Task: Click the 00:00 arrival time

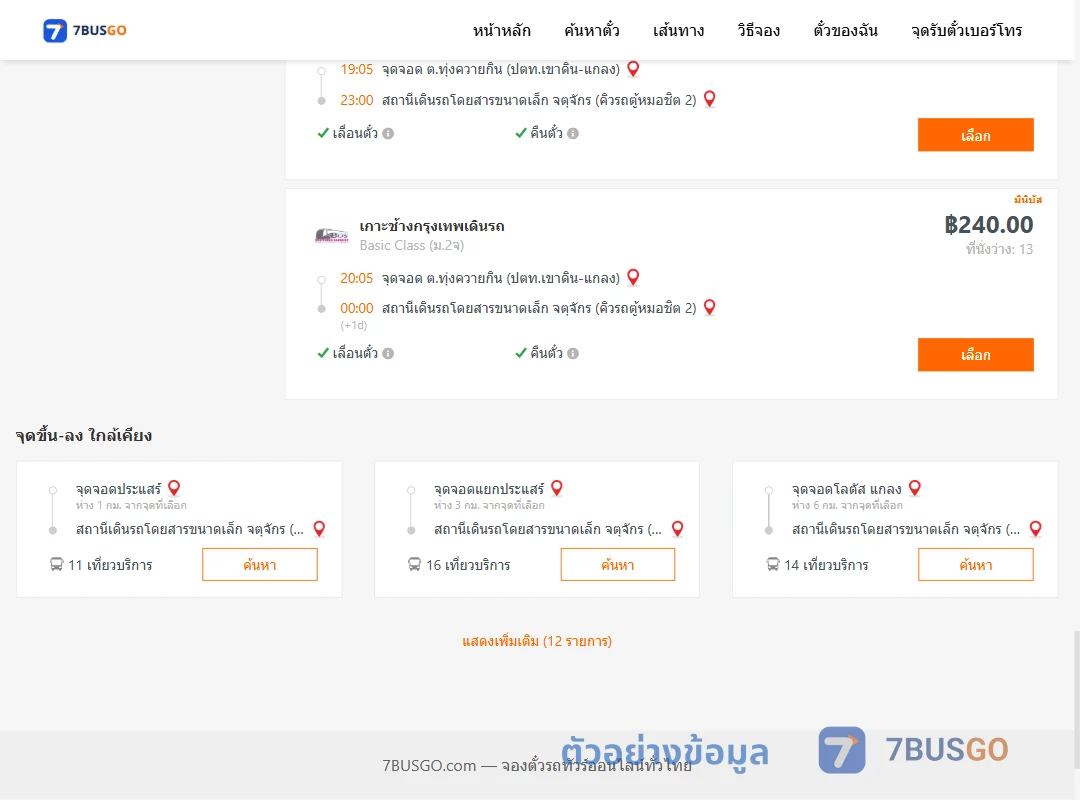Action: tap(356, 308)
